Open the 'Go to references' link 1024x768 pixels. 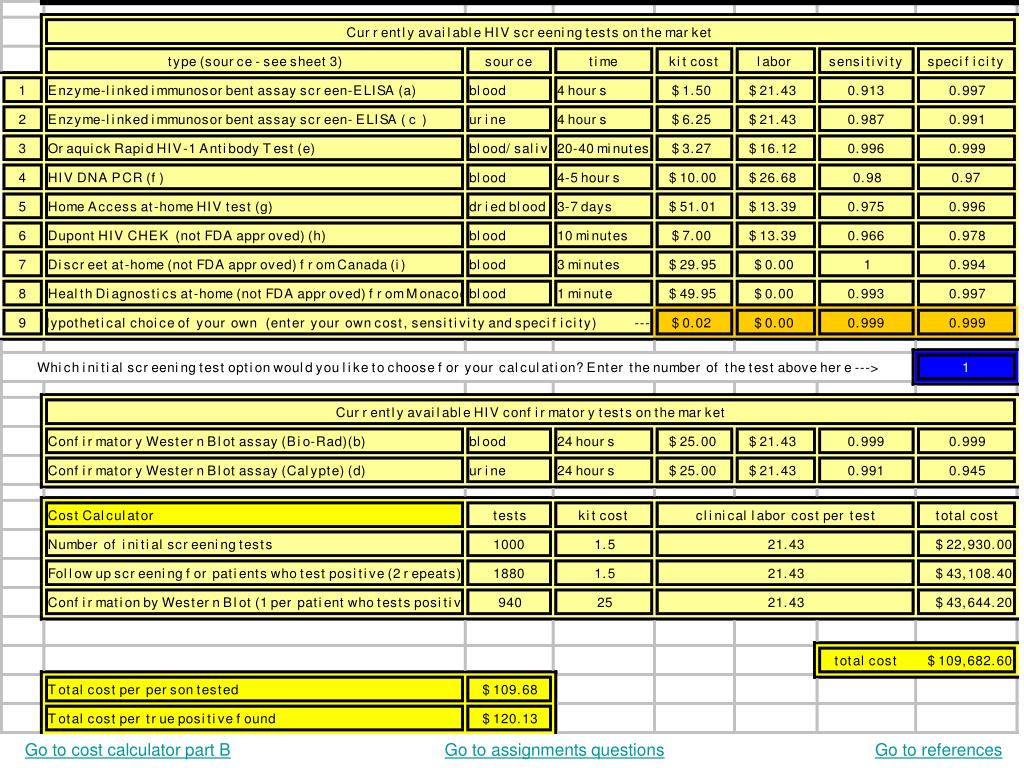(938, 750)
